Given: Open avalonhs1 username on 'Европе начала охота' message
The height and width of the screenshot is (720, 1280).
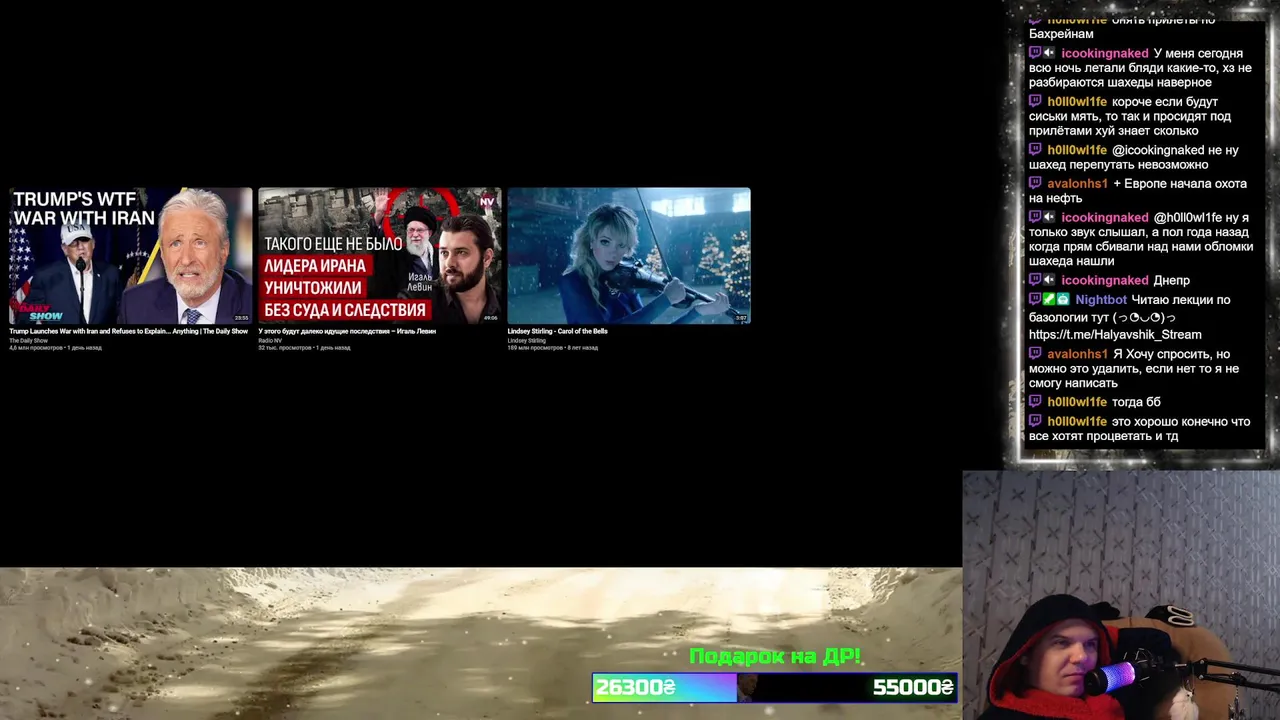Looking at the screenshot, I should (x=1077, y=184).
